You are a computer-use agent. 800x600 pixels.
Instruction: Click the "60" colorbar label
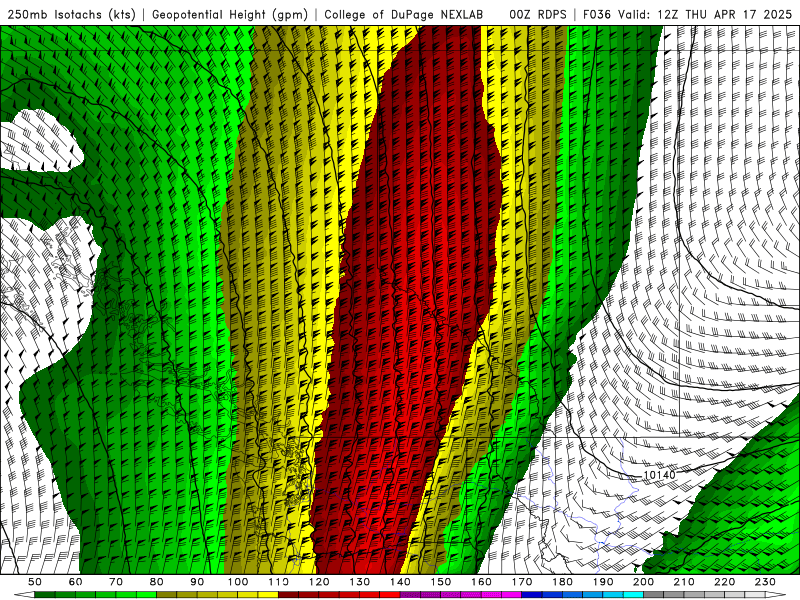[x=75, y=582]
